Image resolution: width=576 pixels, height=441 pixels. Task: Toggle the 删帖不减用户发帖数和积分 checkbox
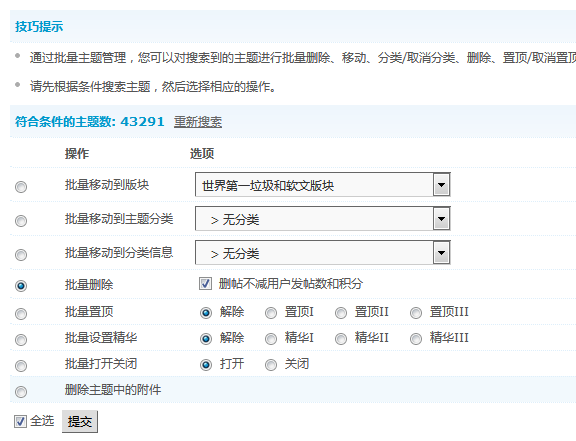click(205, 284)
